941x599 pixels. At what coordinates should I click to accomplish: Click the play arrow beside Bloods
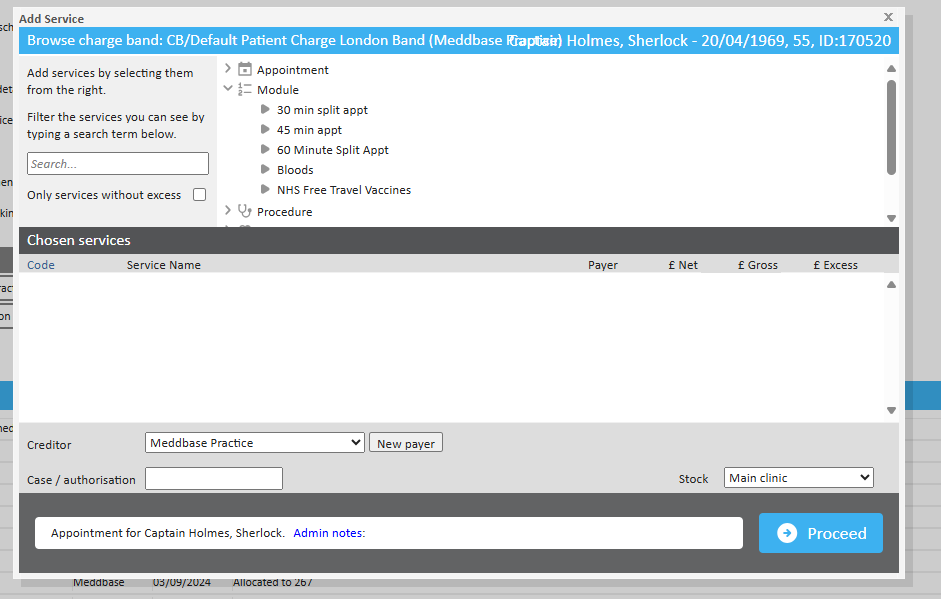(266, 170)
